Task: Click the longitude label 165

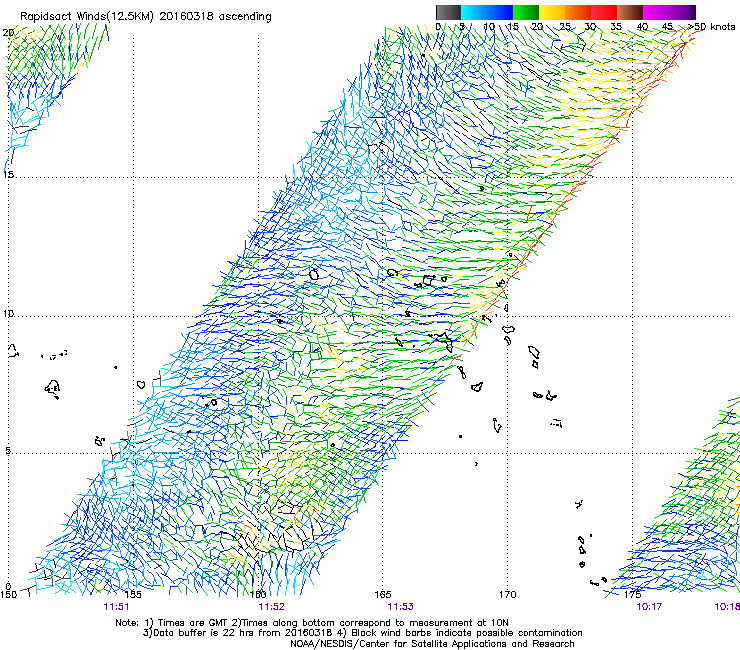Action: pos(382,594)
